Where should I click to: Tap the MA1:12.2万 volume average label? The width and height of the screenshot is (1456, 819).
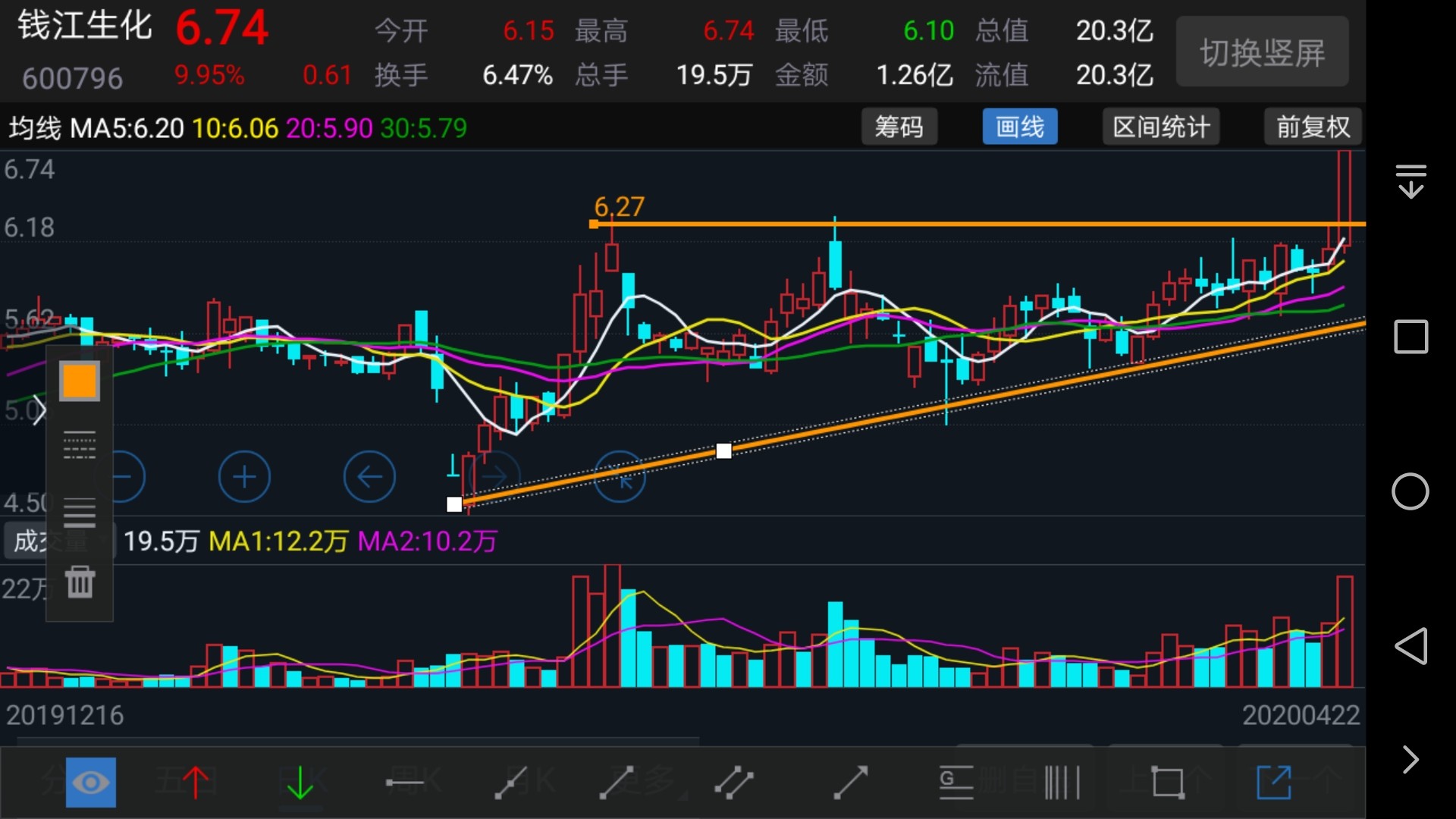point(278,541)
